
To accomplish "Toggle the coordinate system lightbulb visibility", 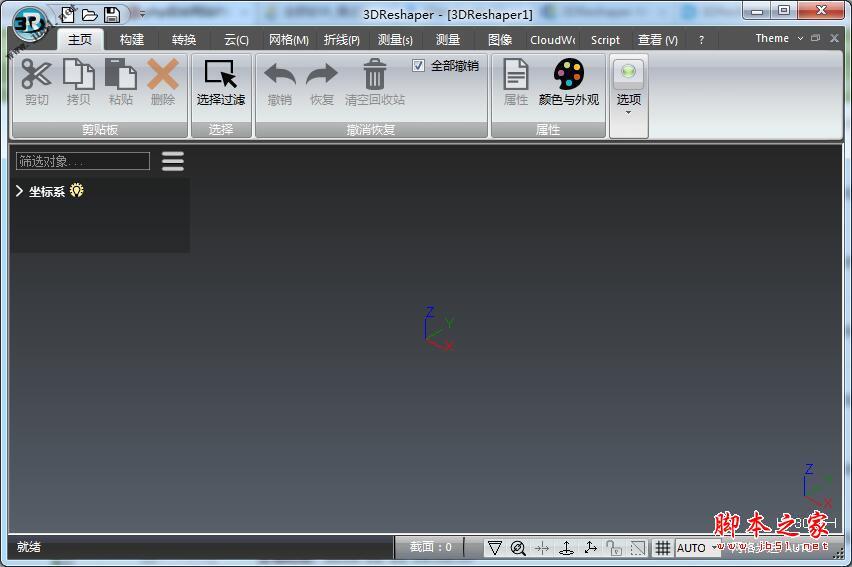I will coord(77,190).
